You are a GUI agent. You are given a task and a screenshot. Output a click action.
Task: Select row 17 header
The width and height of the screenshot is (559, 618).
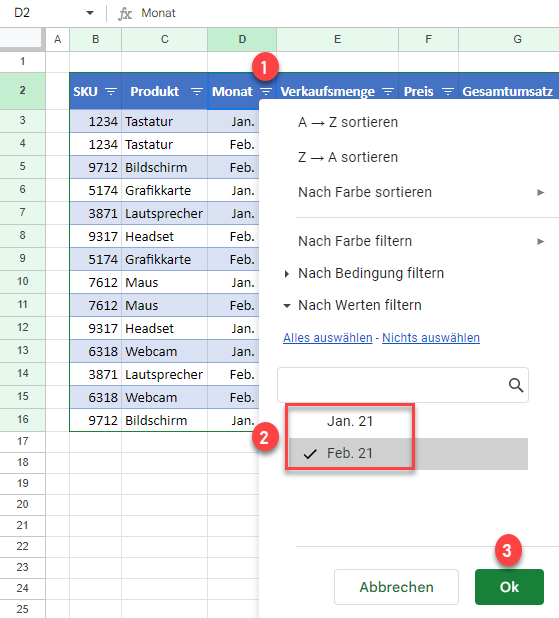coord(22,441)
